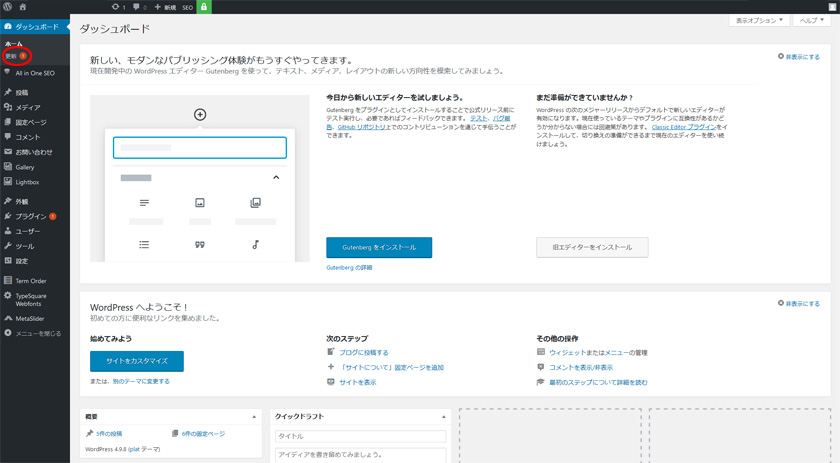Viewport: 840px width, 463px height.
Task: Expand the 表示オプション dropdown
Action: 759,20
